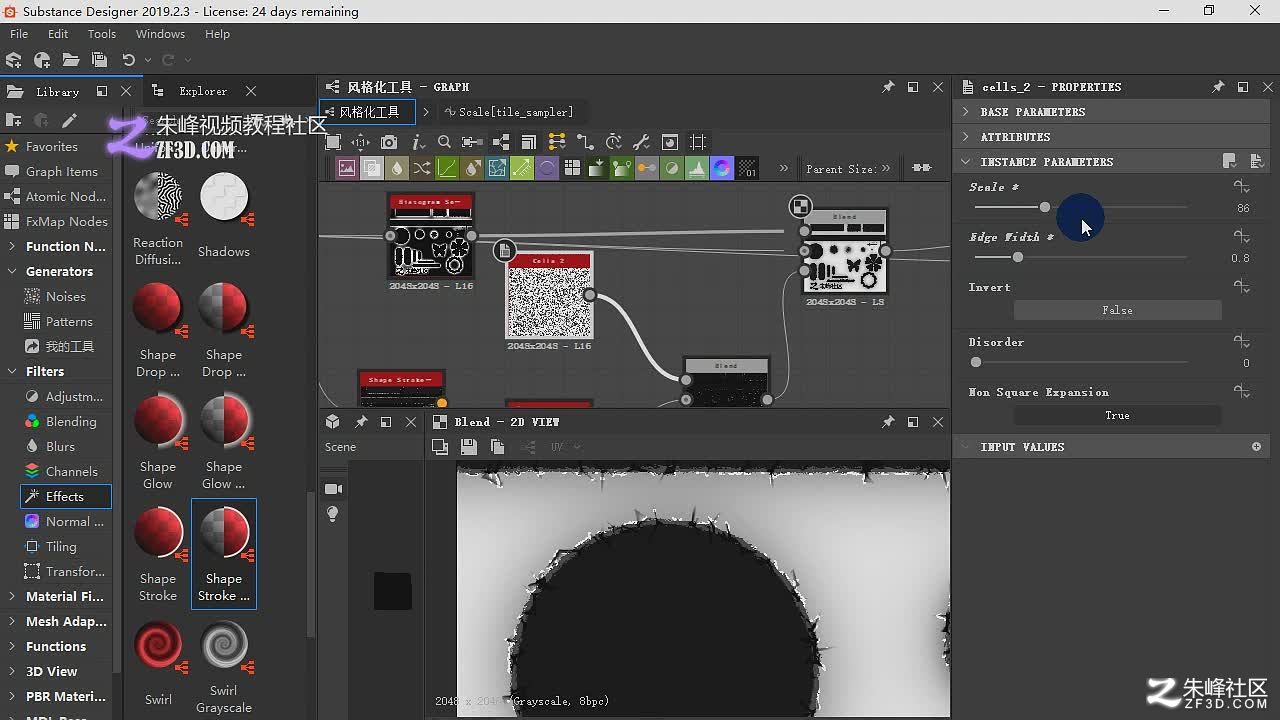Viewport: 1280px width, 720px height.
Task: Click the graph timing clock icon
Action: pyautogui.click(x=614, y=142)
